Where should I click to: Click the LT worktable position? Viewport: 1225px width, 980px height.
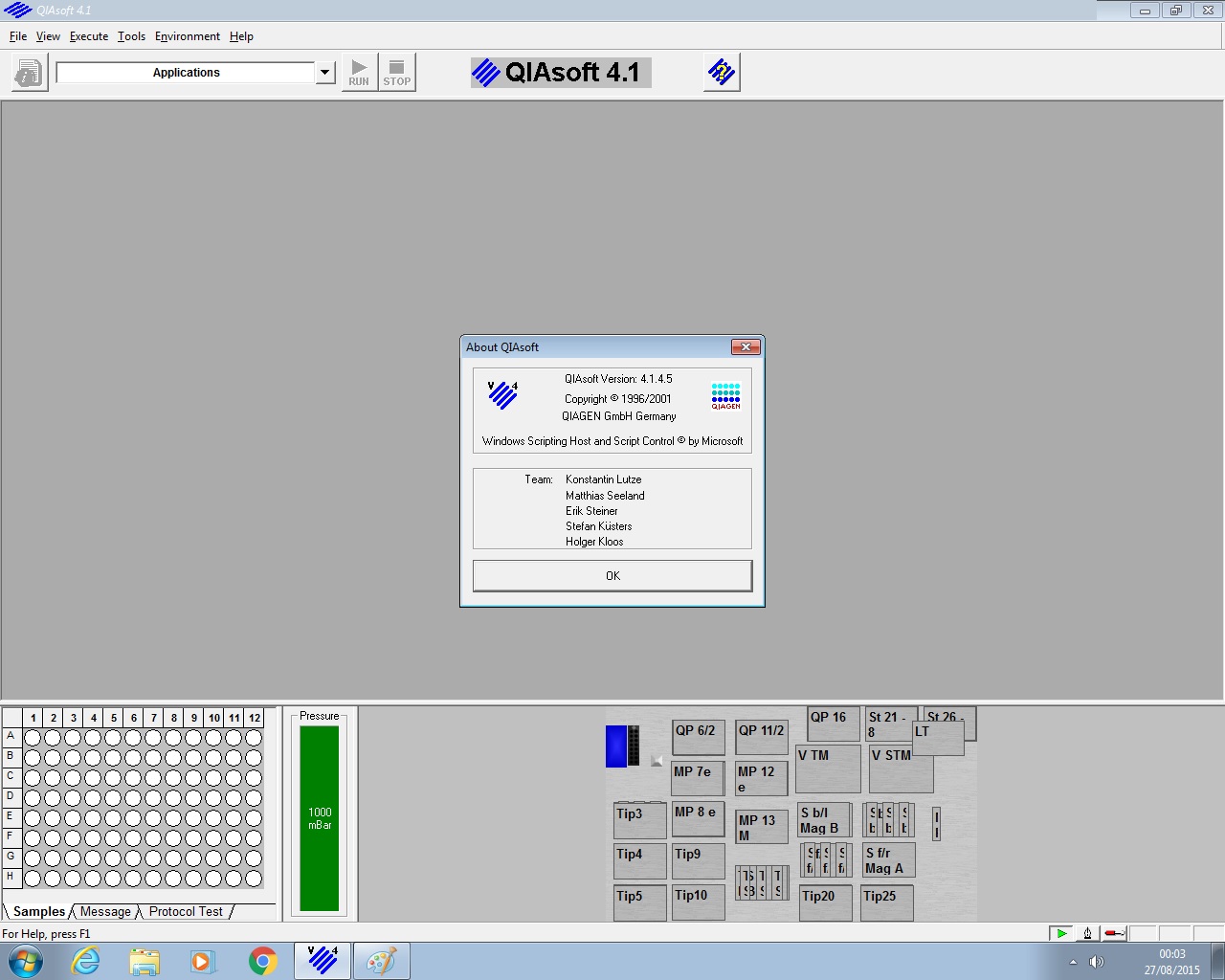tap(938, 738)
